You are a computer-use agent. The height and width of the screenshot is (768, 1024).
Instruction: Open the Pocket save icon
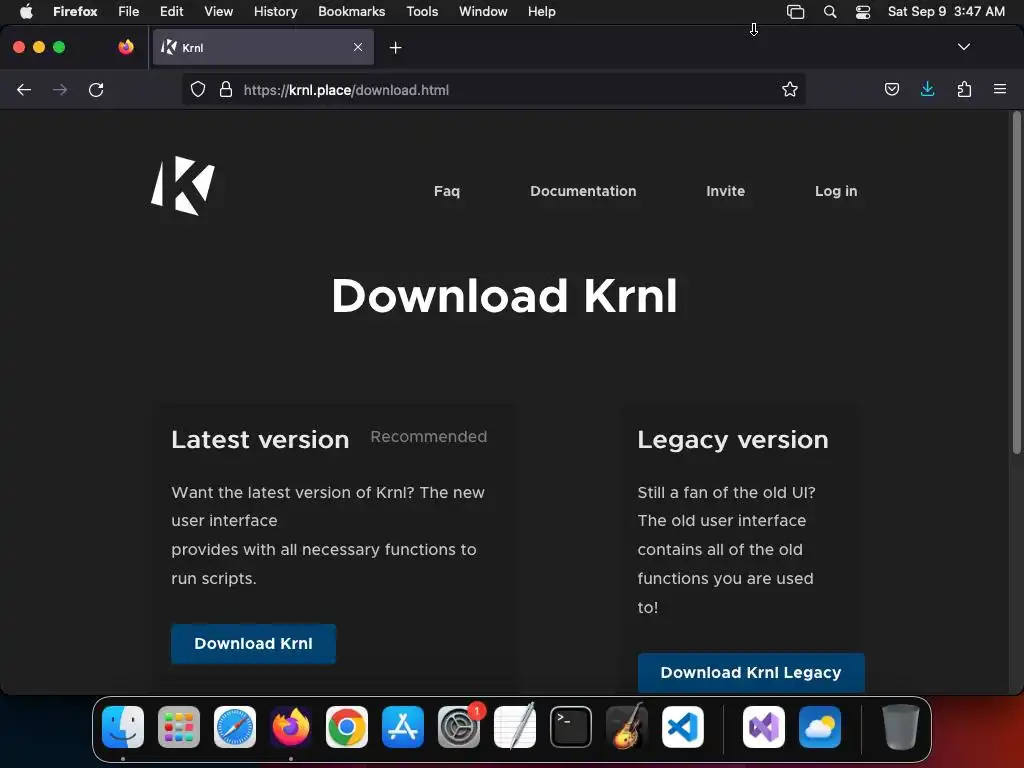891,89
